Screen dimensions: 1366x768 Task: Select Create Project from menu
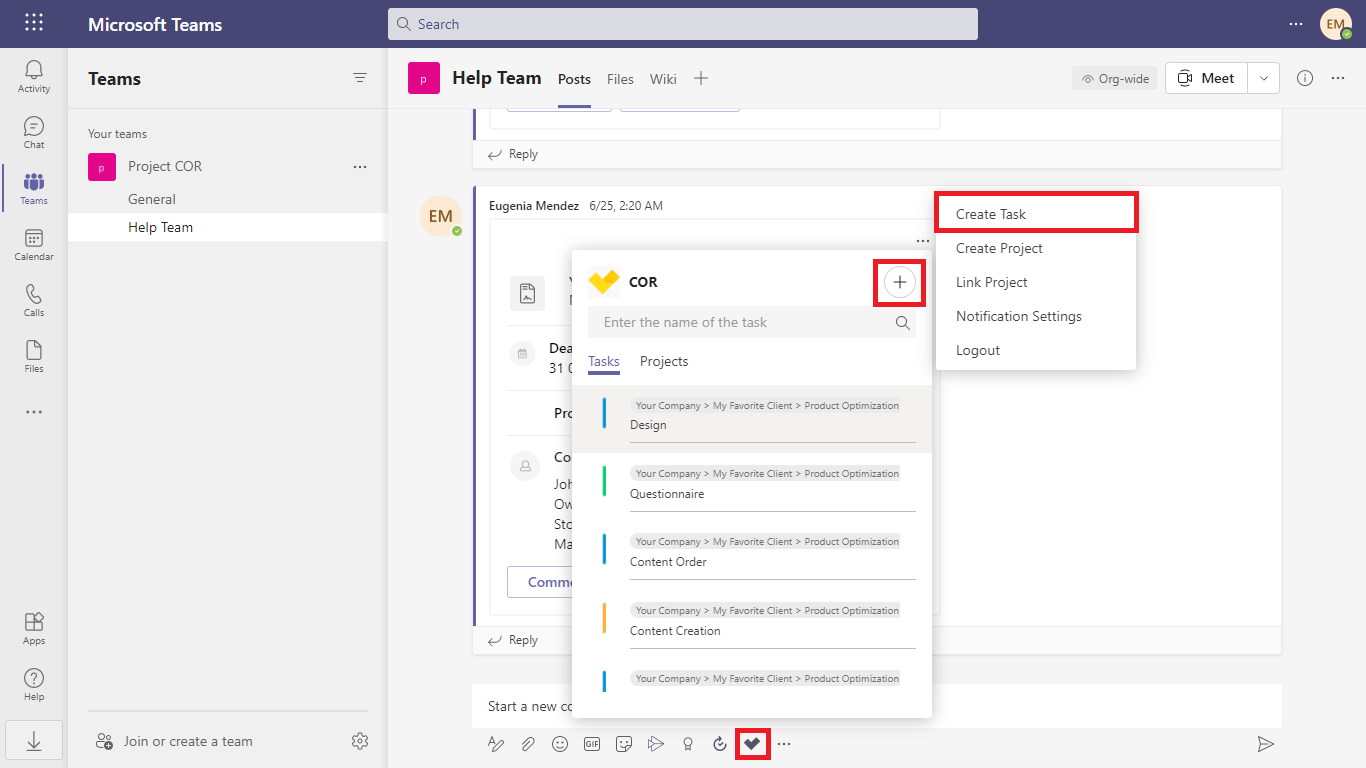(1036, 248)
